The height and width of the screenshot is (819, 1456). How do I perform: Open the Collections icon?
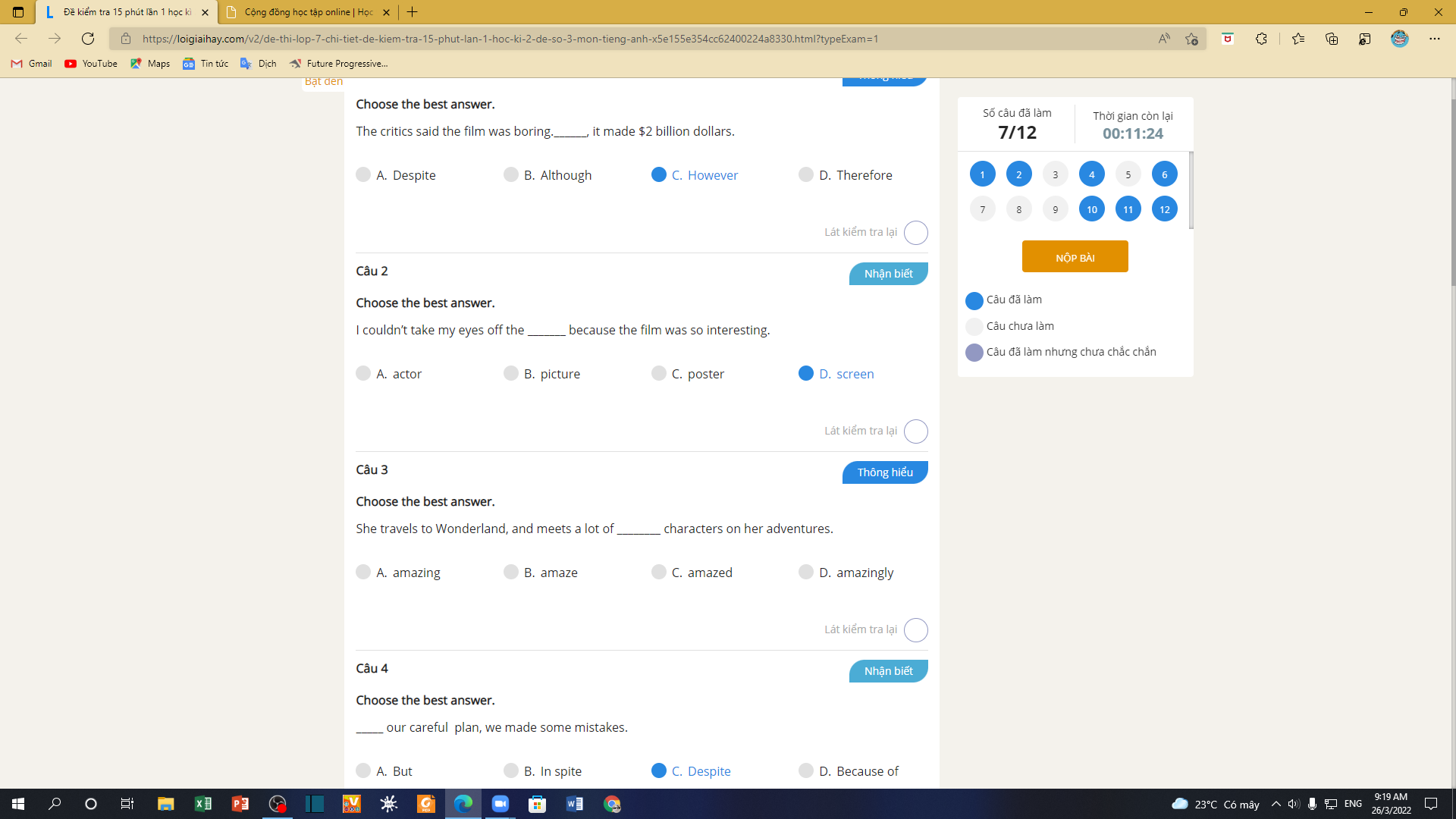tap(1332, 39)
